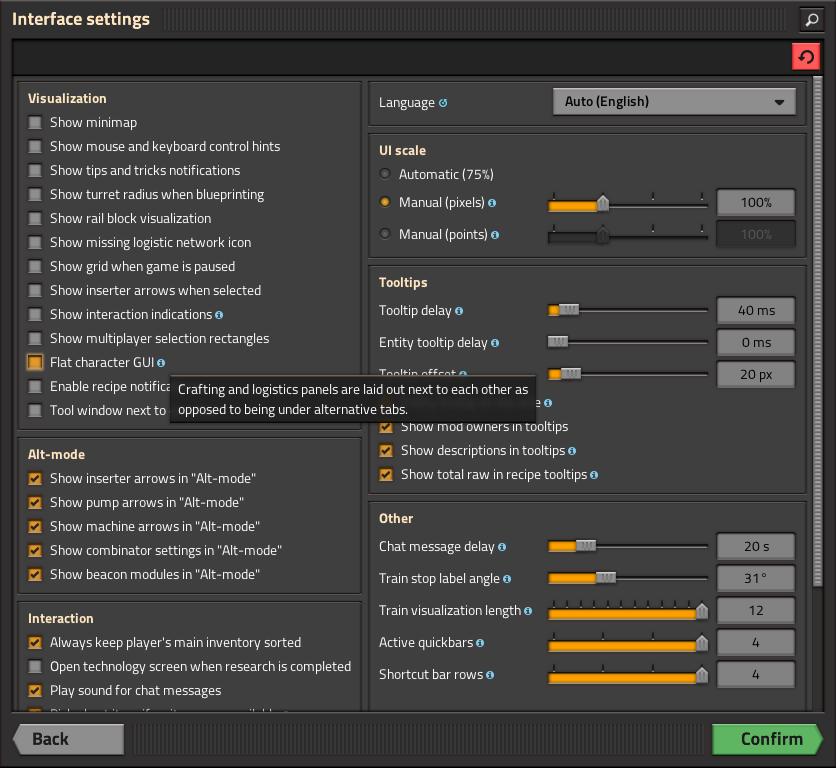Toggle Show missing logistic network icon
This screenshot has height=768, width=836.
click(35, 243)
